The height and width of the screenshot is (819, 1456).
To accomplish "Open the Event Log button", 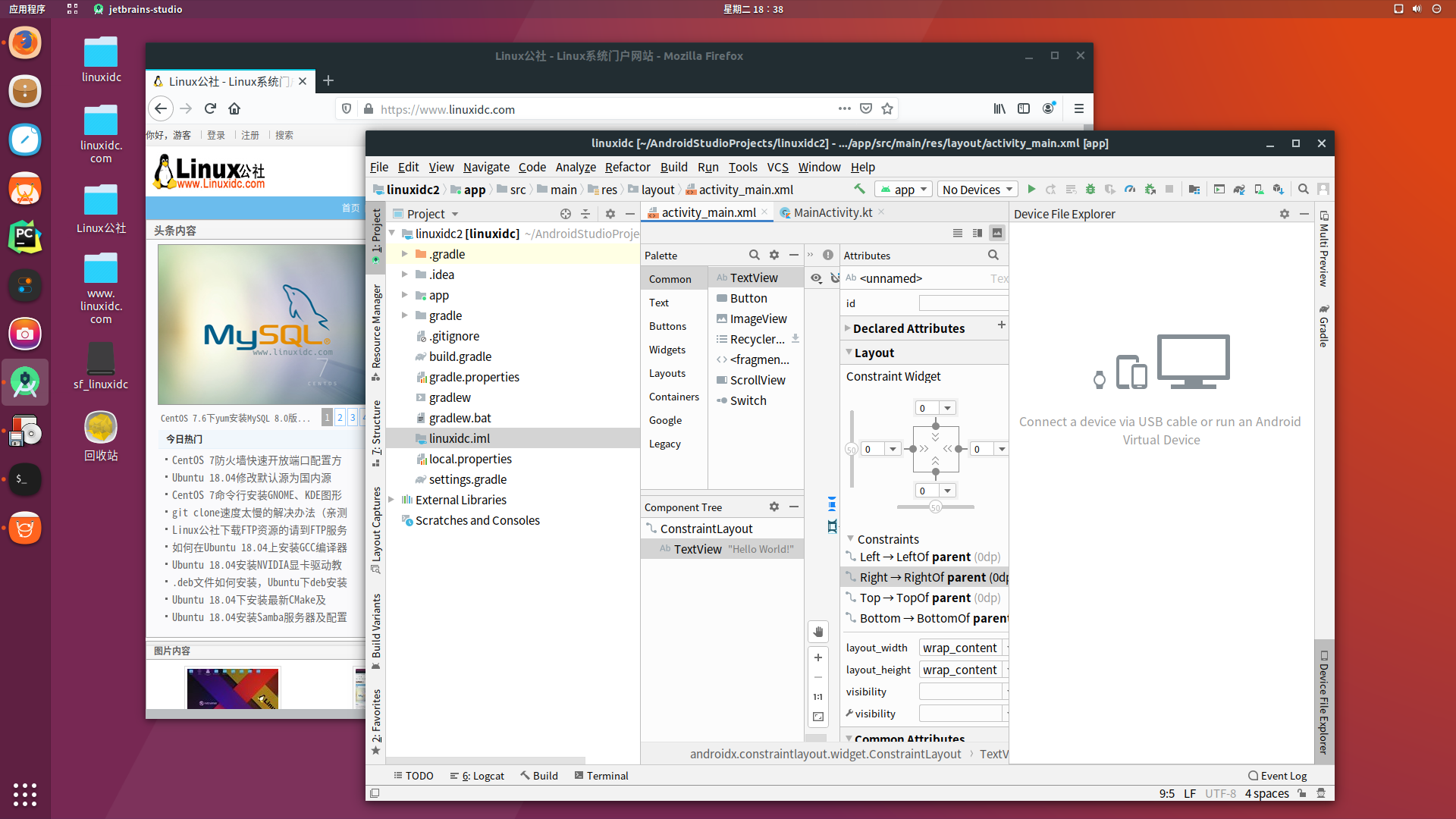I will 1277,776.
